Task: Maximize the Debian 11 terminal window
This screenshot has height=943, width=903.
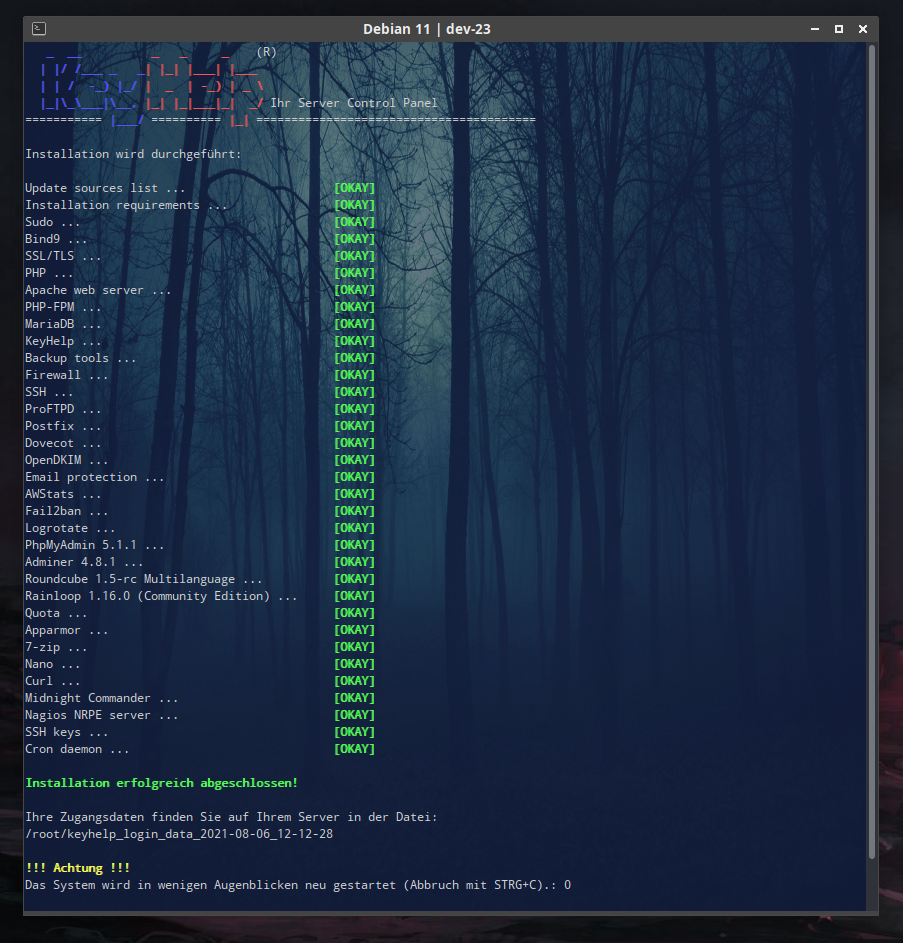Action: [x=839, y=29]
